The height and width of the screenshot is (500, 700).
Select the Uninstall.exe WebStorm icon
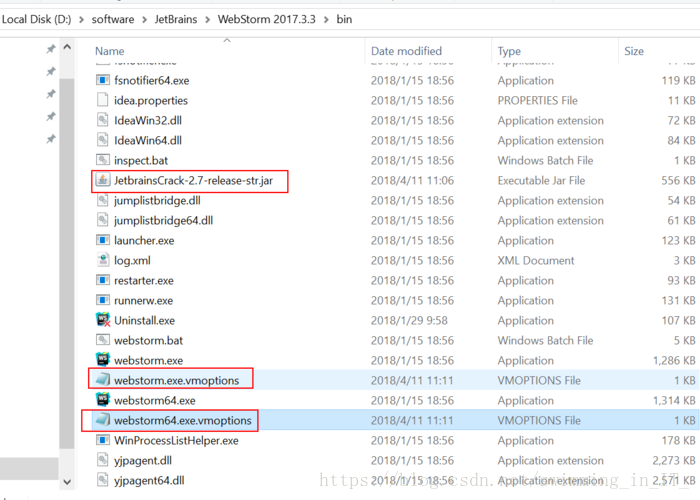tap(103, 320)
